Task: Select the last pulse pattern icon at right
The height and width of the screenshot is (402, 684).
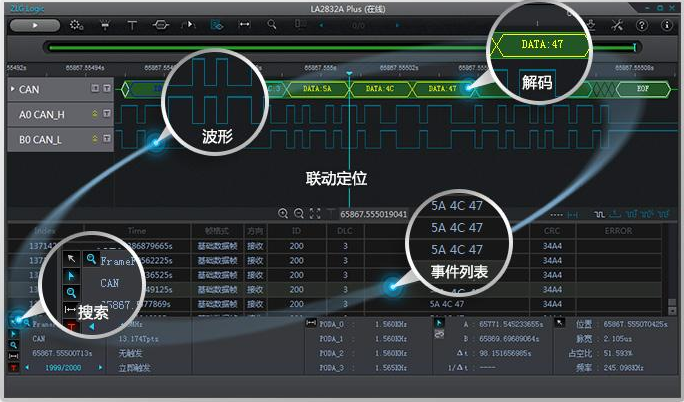Action: click(663, 214)
